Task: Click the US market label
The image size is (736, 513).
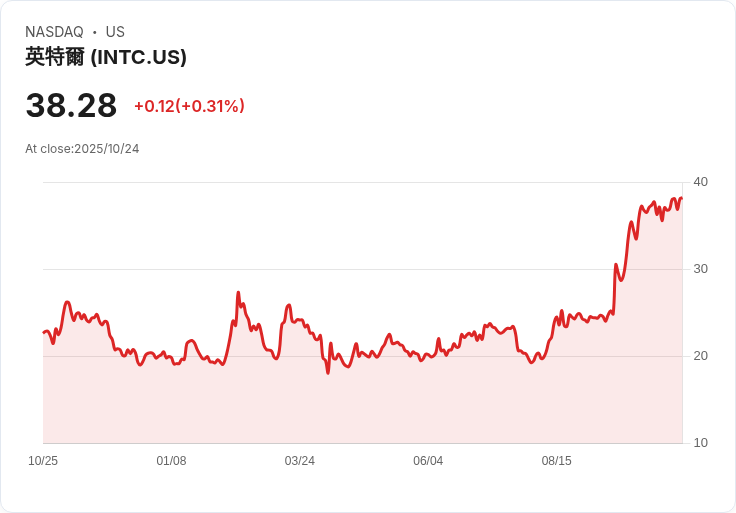Action: 115,32
